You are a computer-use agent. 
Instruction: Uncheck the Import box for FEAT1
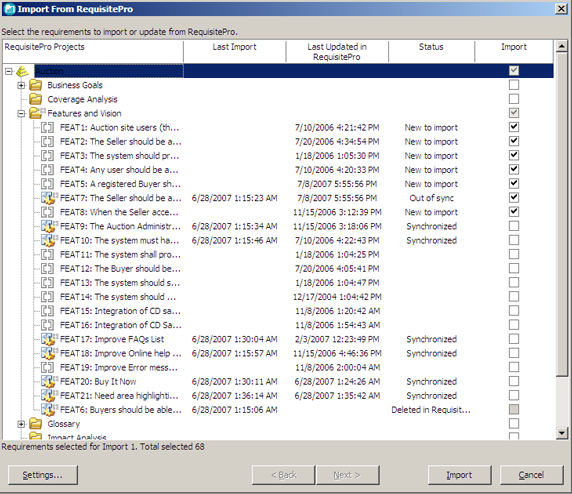(x=514, y=127)
